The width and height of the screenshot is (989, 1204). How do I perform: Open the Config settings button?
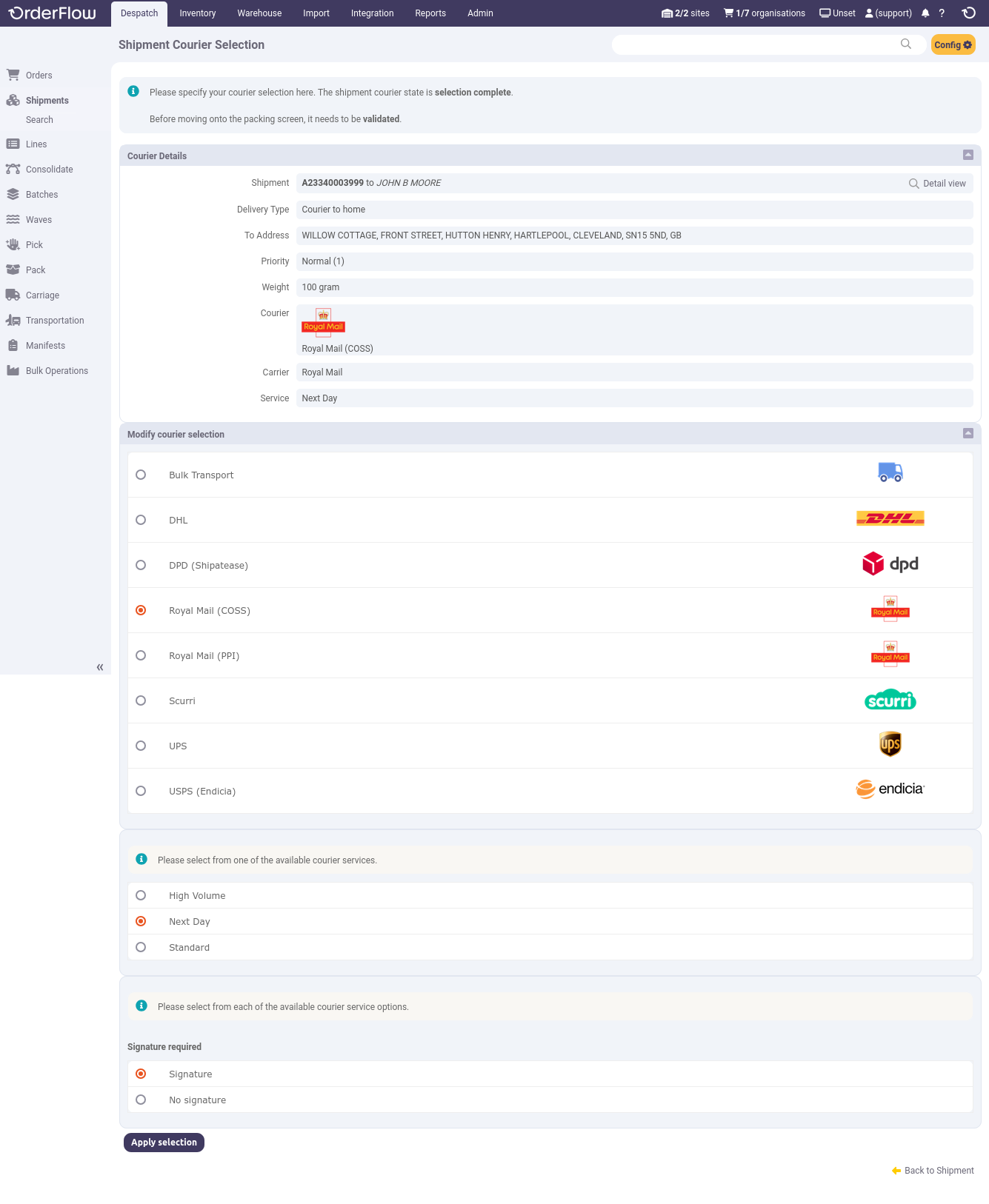(953, 45)
